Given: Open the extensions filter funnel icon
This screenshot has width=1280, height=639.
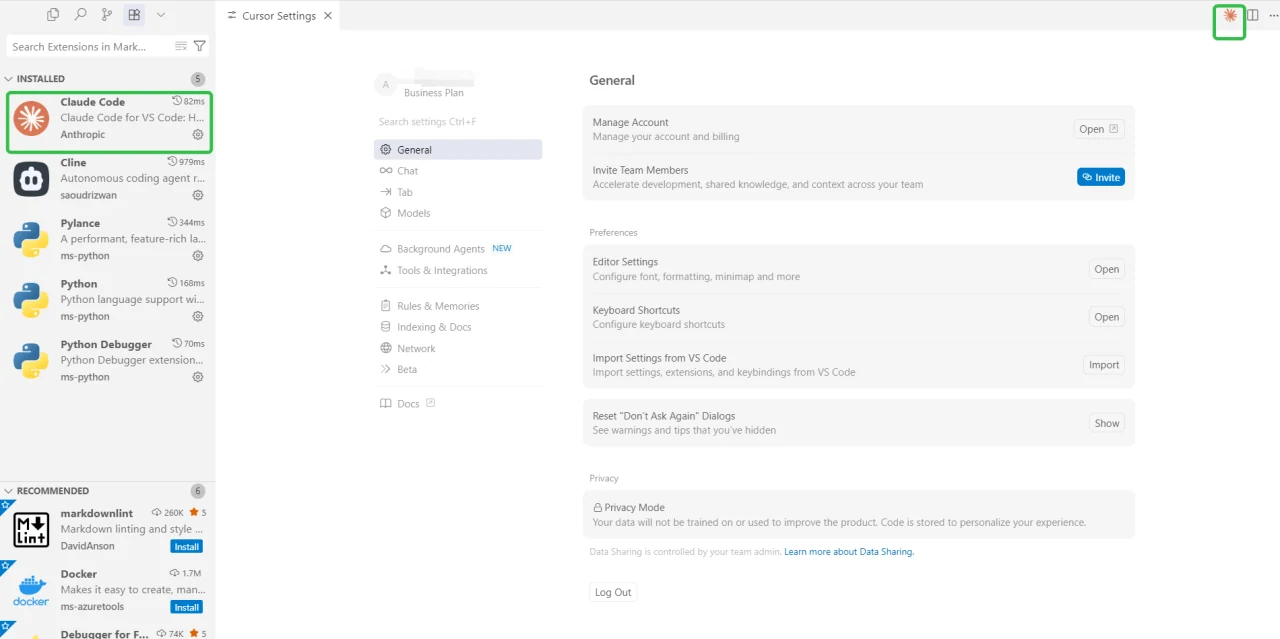Looking at the screenshot, I should tap(200, 46).
